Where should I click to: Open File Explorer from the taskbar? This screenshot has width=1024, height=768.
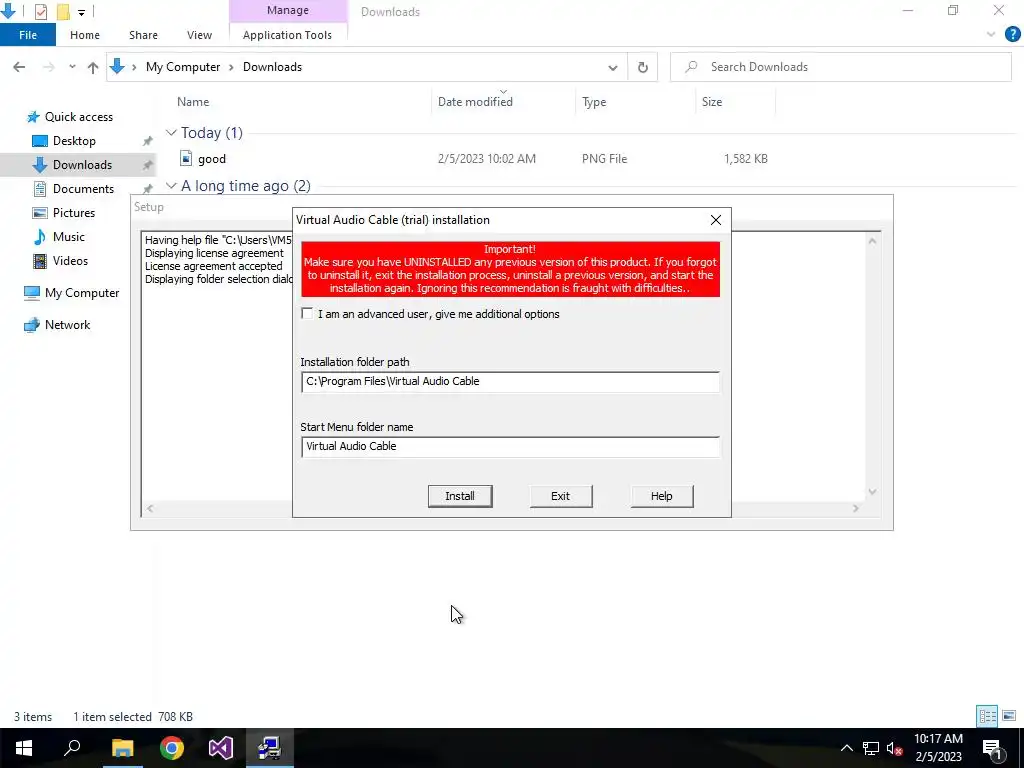(x=122, y=748)
